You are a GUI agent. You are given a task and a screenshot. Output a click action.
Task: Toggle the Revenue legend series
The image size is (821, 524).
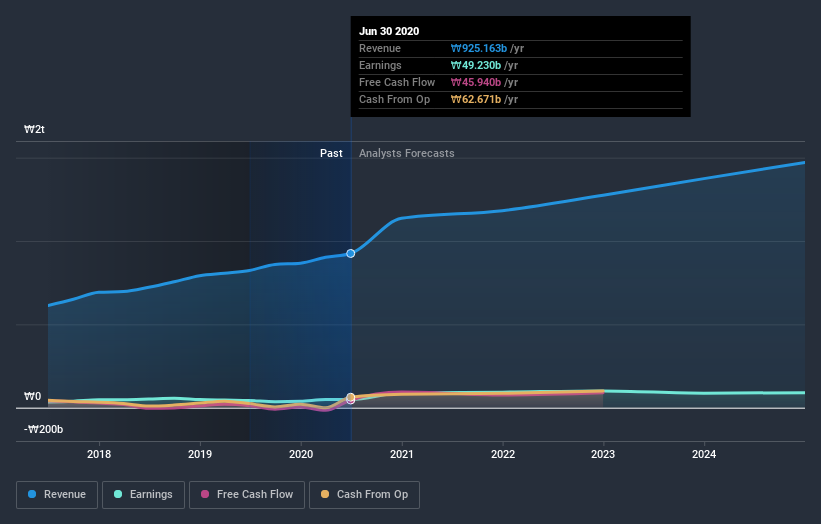click(57, 495)
